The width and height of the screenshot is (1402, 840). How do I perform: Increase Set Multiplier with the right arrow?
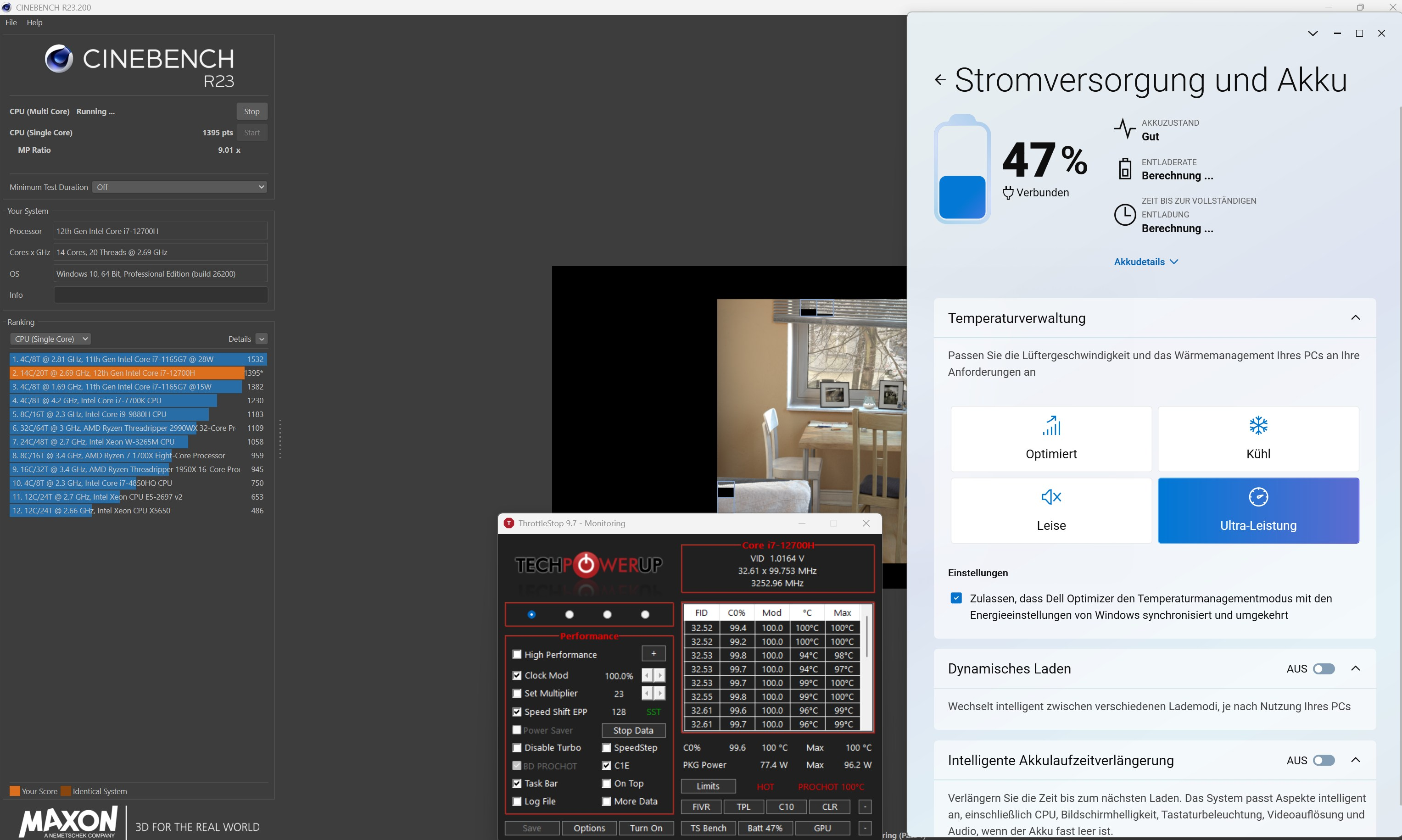(x=659, y=693)
